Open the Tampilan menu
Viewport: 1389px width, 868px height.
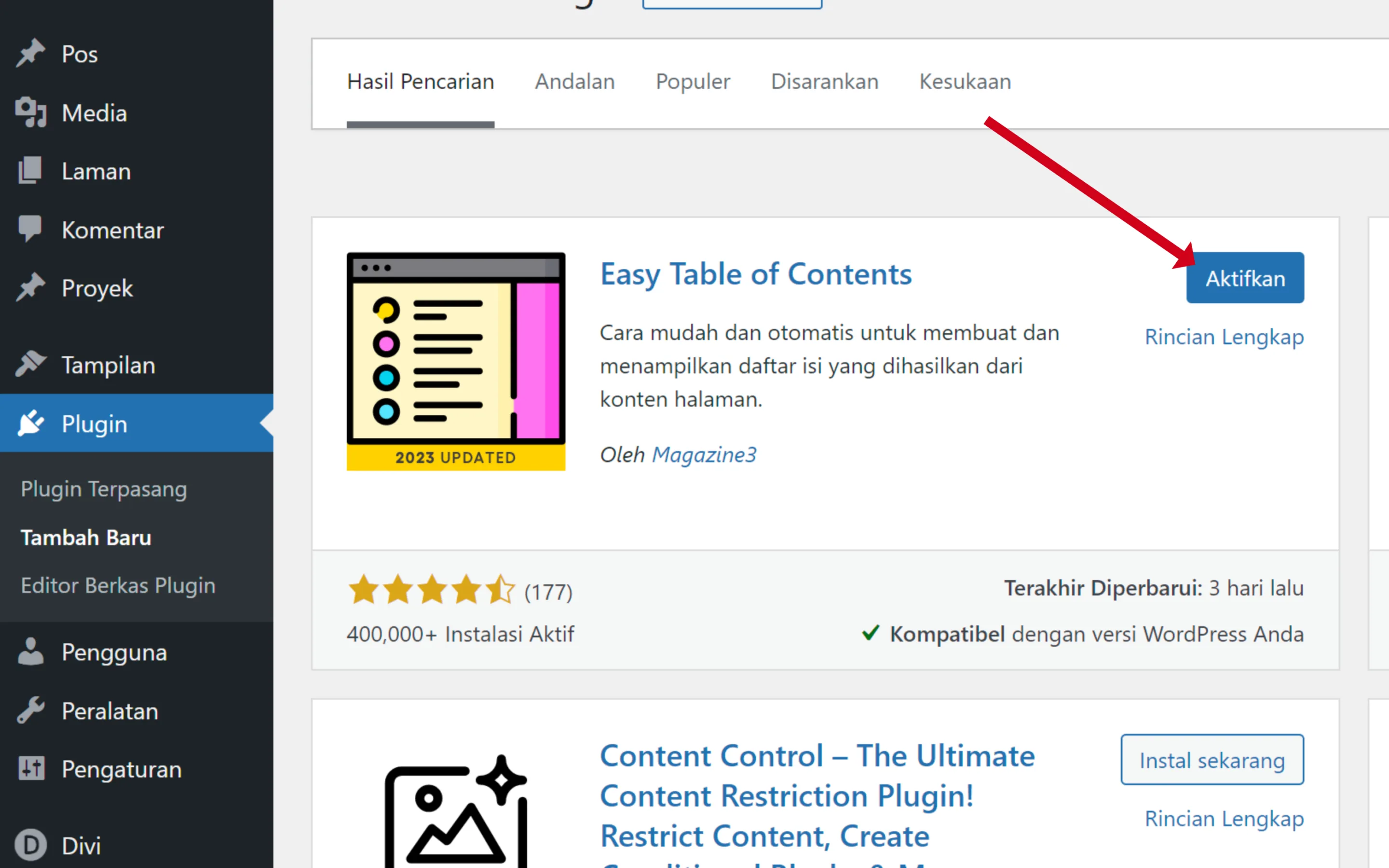point(136,365)
